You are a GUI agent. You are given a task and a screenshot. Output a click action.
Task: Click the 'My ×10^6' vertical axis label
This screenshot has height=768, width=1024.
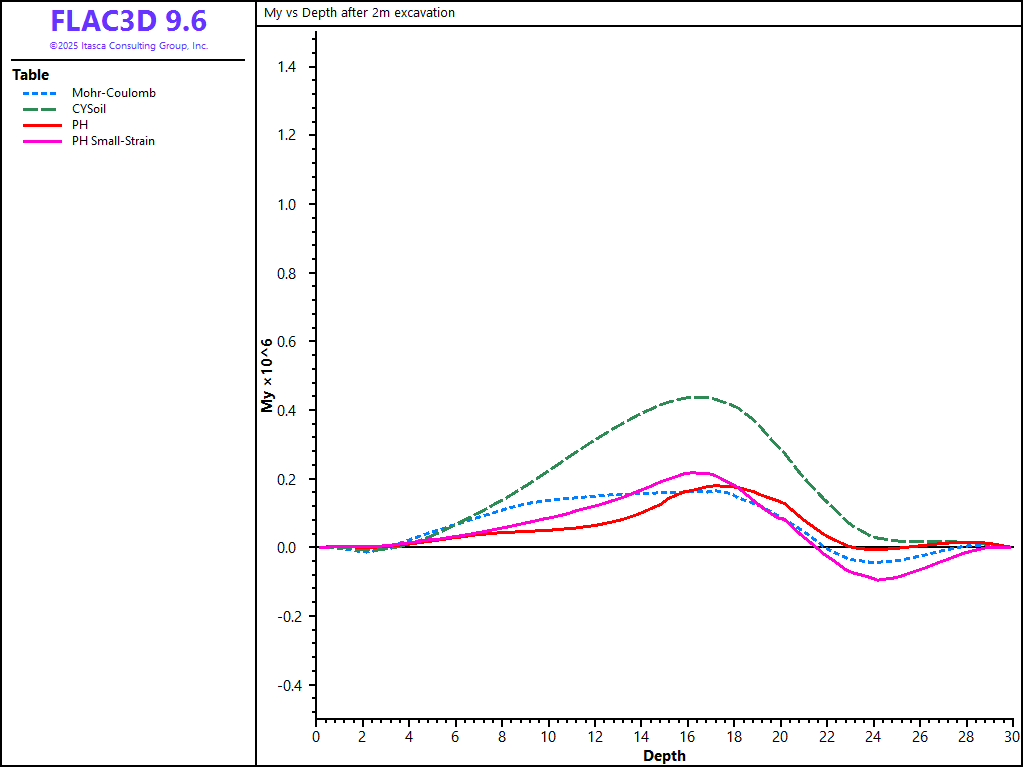pos(267,375)
